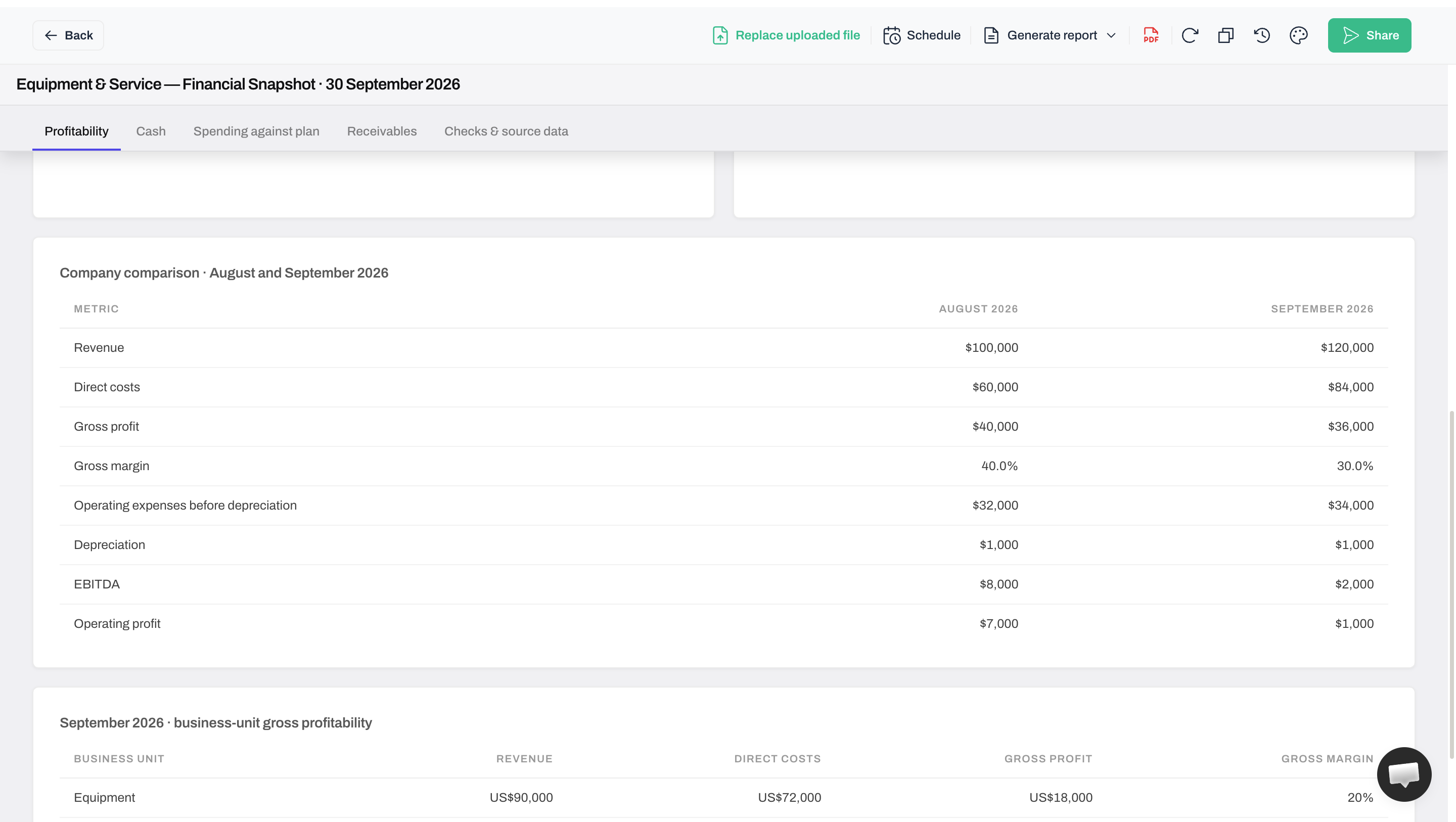Click September operating expenses $34,000
This screenshot has height=822, width=1456.
(x=1350, y=506)
